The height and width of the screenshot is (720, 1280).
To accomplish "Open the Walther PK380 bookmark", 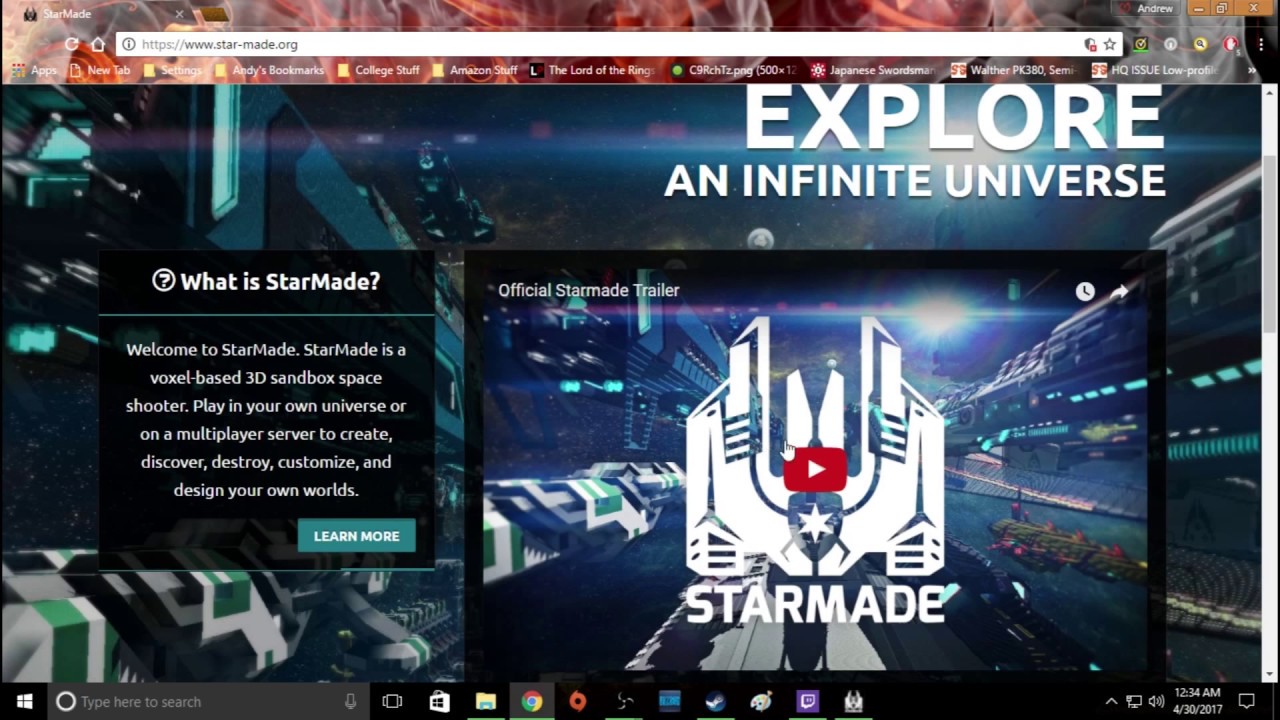I will tap(1013, 70).
